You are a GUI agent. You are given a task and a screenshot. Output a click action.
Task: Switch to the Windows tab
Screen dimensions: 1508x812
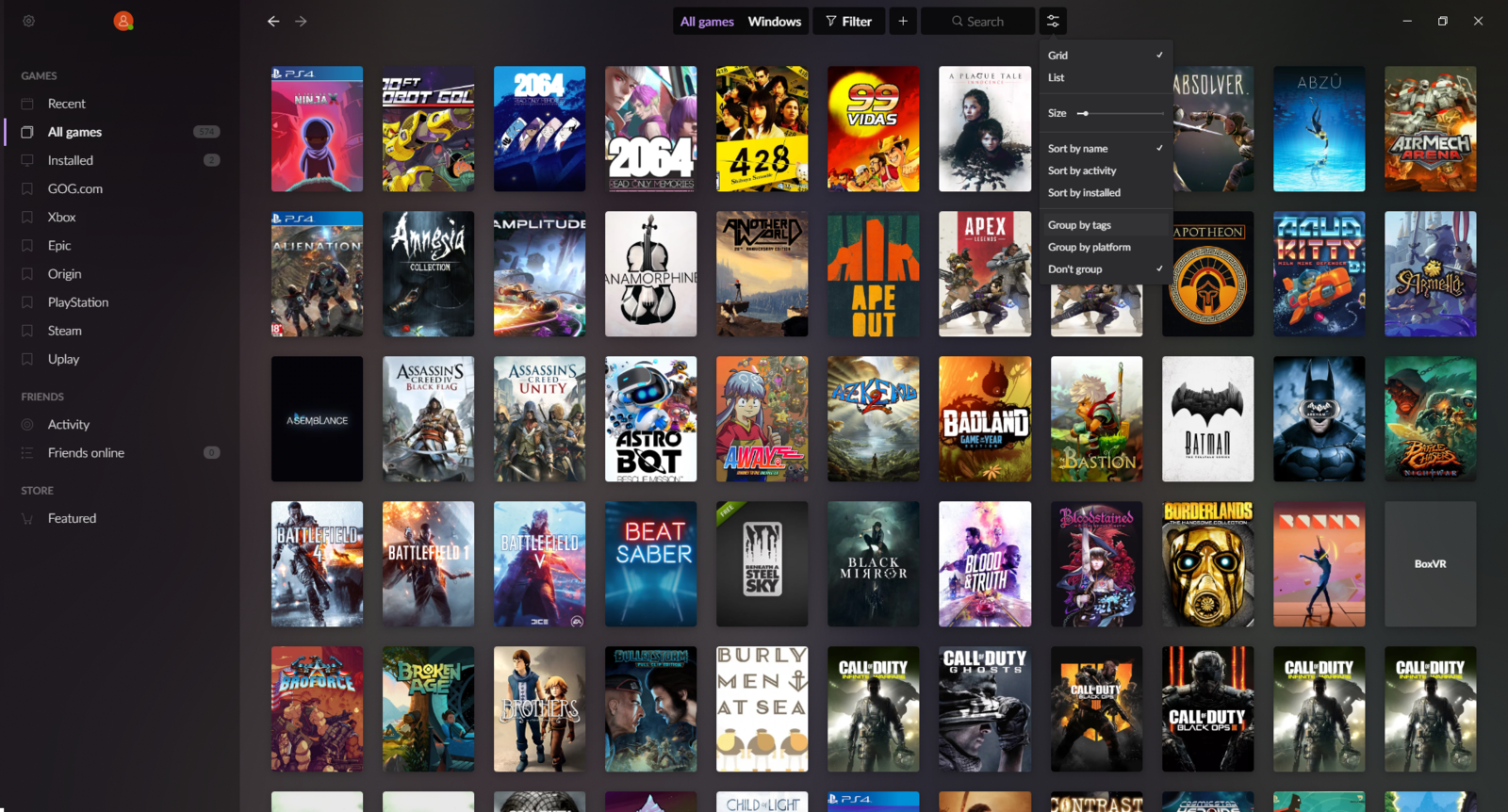coord(775,22)
